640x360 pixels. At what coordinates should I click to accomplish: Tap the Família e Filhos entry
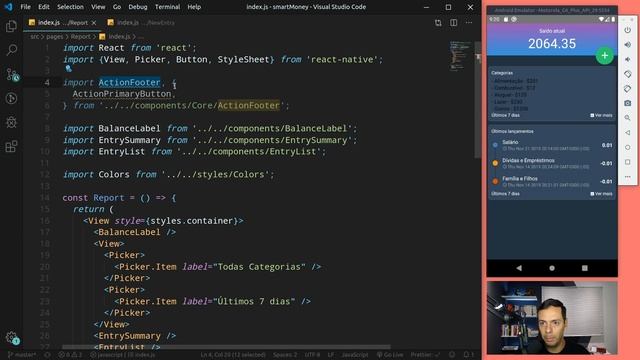pos(552,181)
